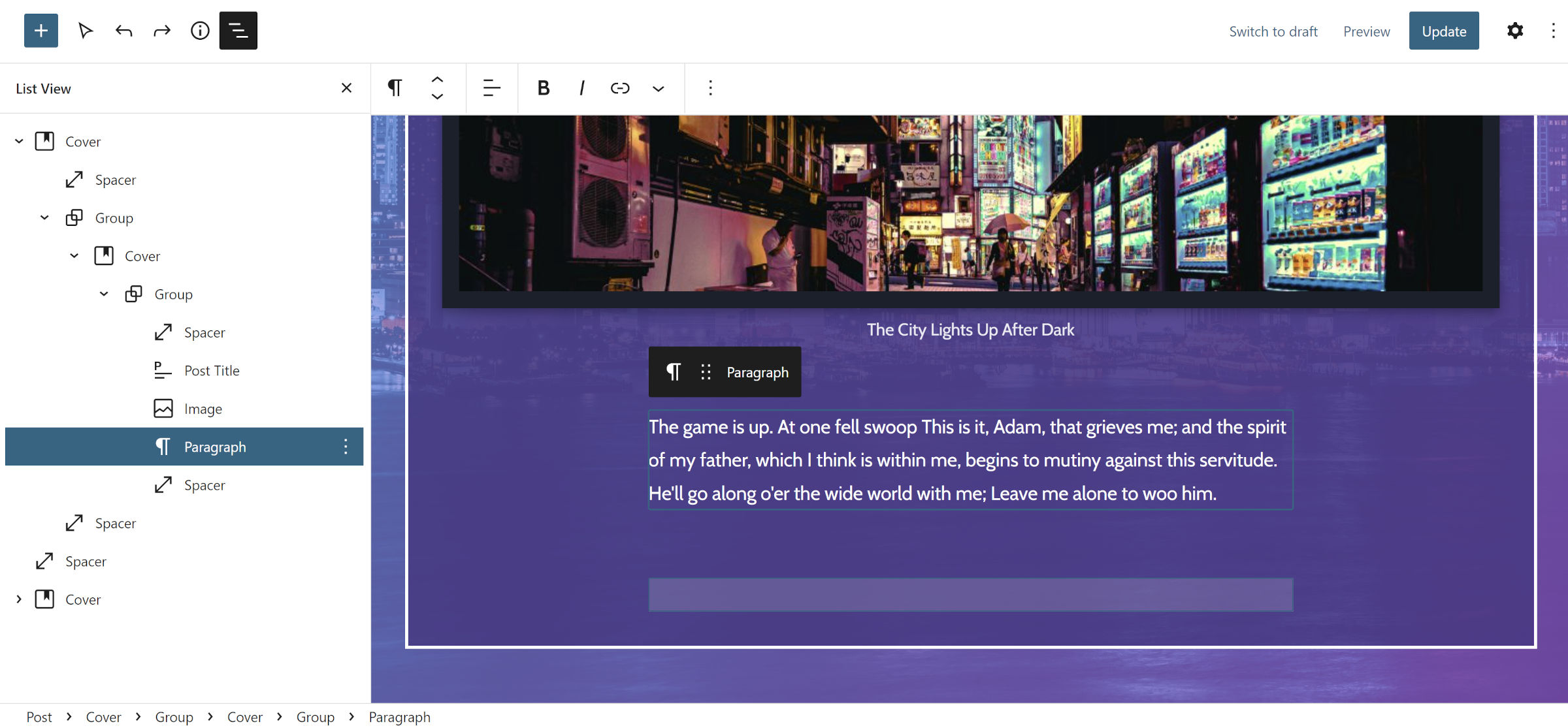This screenshot has width=1568, height=728.
Task: Open Details via the information icon
Action: coord(200,30)
